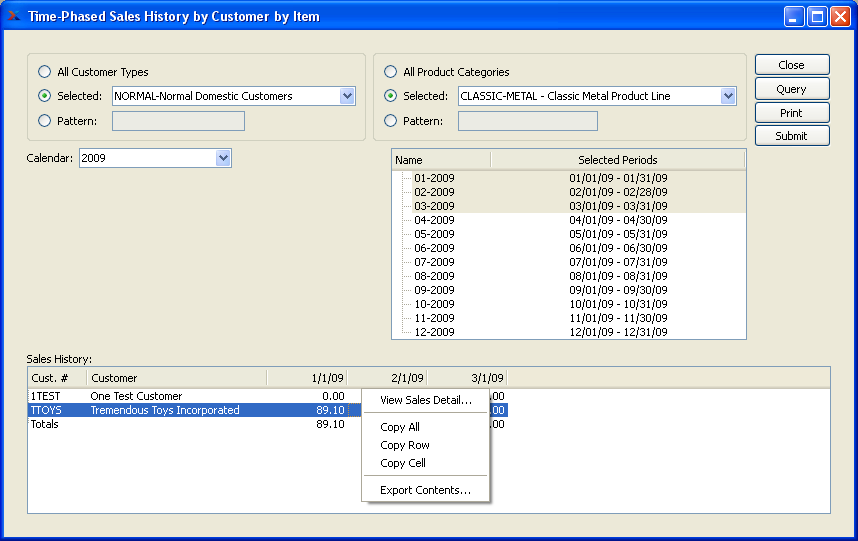
Task: Enable the product category Pattern radio option
Action: click(390, 121)
